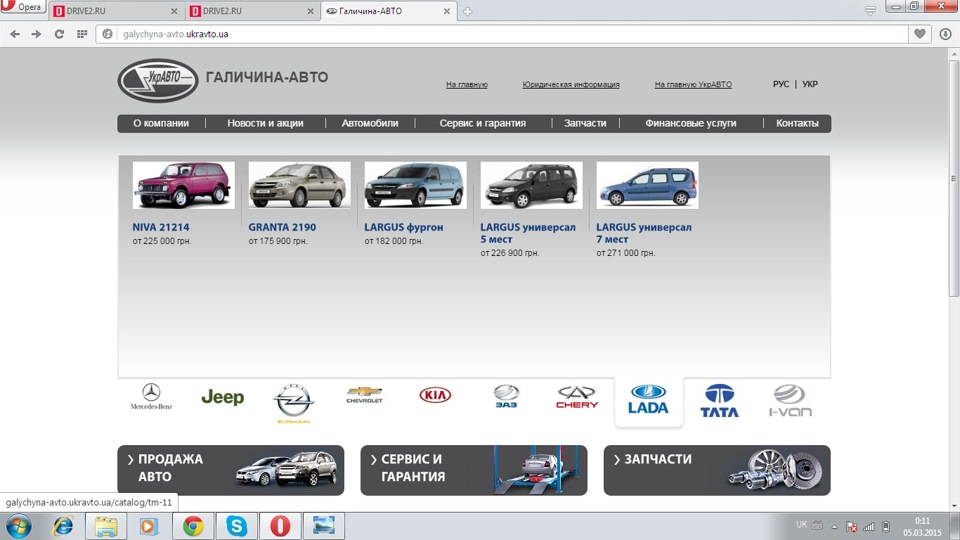Select the Jeep brand logo
960x540 pixels.
pos(223,397)
